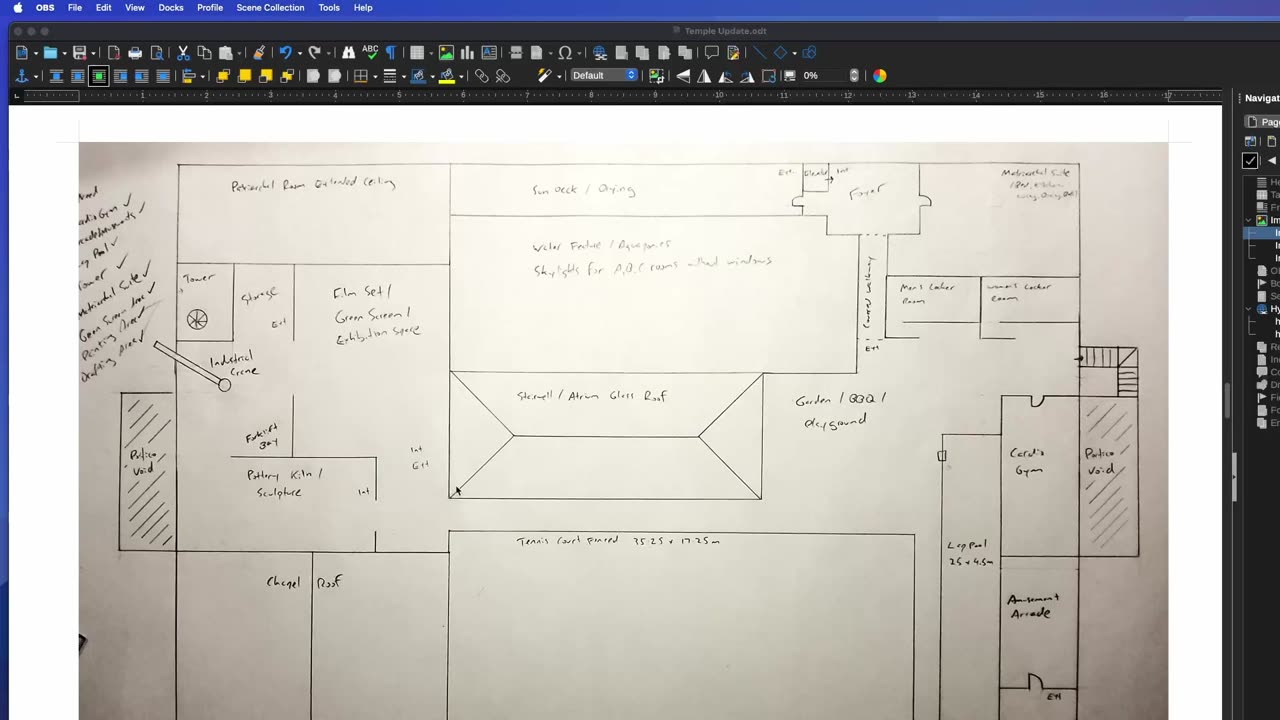Click the Bring to Front icon

click(x=222, y=75)
